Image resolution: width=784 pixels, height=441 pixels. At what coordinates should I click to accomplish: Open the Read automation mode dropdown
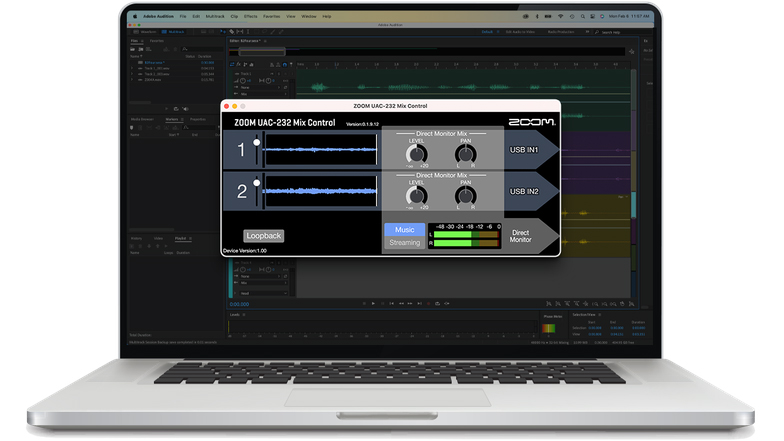(264, 294)
